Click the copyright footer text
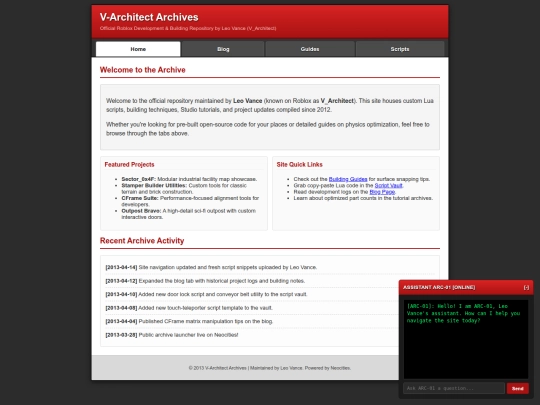540x405 pixels. pyautogui.click(x=270, y=368)
